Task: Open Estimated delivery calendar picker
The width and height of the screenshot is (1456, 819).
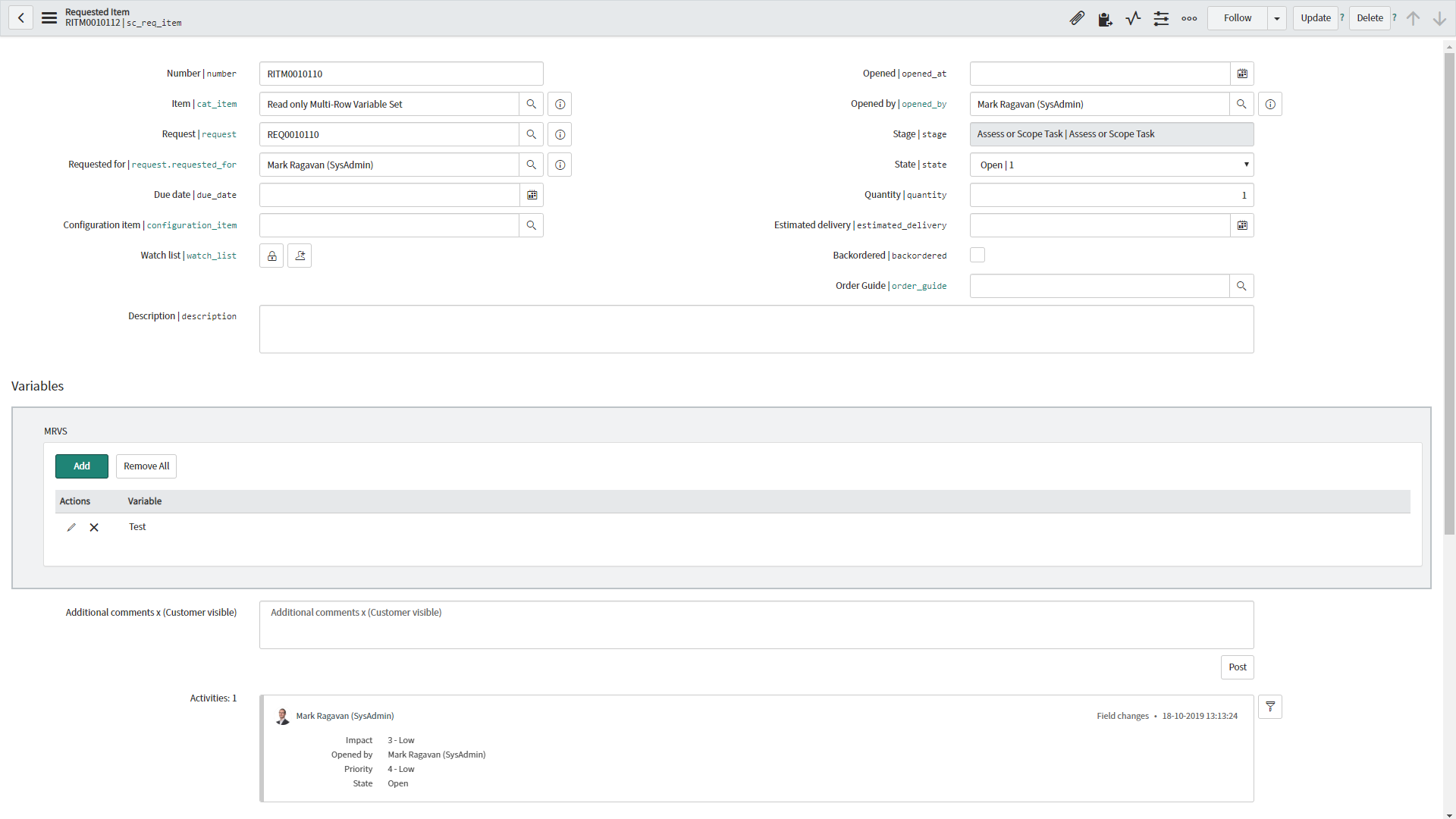Action: click(x=1242, y=225)
